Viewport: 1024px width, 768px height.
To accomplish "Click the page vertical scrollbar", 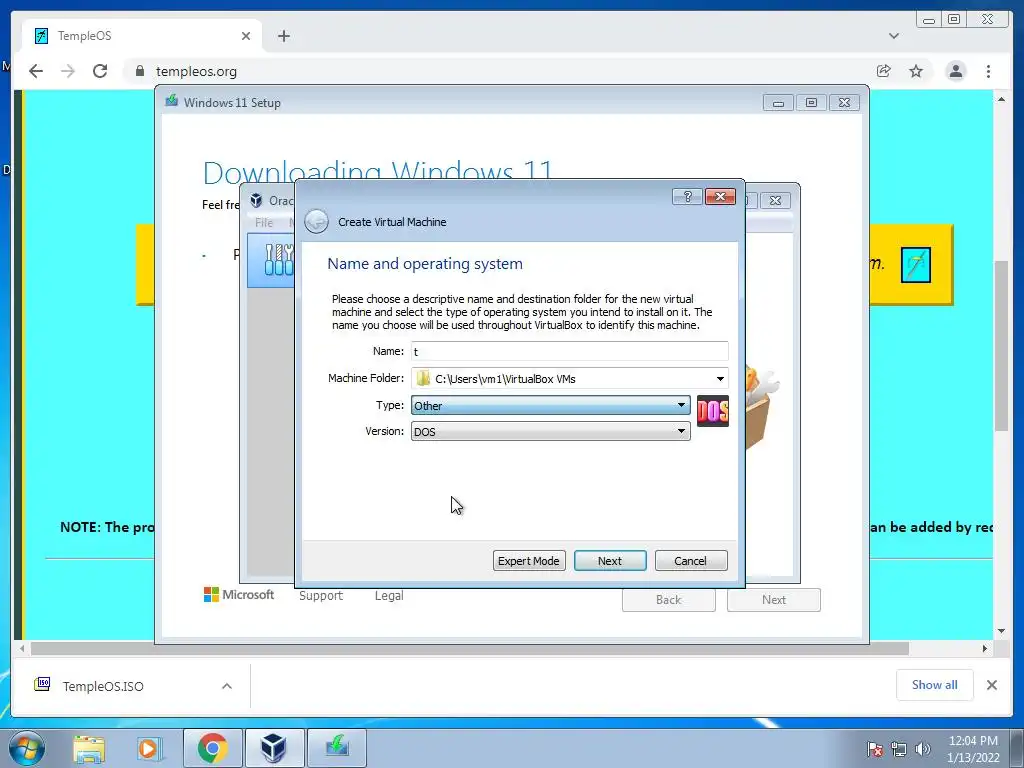I will [x=1001, y=345].
